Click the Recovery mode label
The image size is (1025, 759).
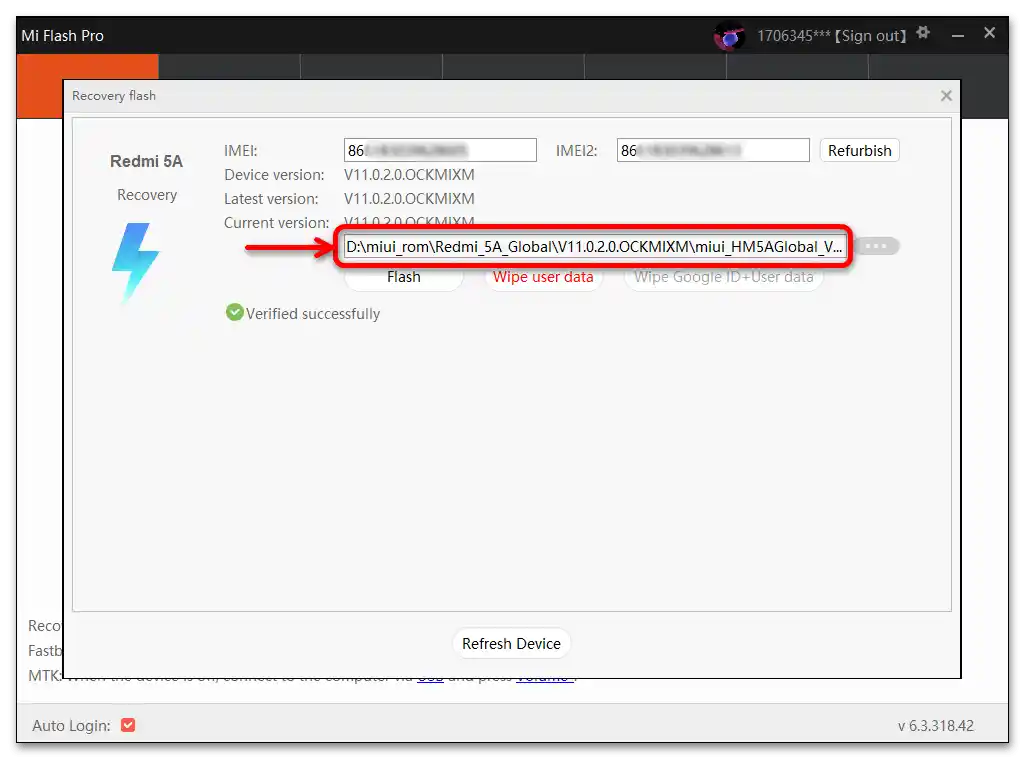147,195
